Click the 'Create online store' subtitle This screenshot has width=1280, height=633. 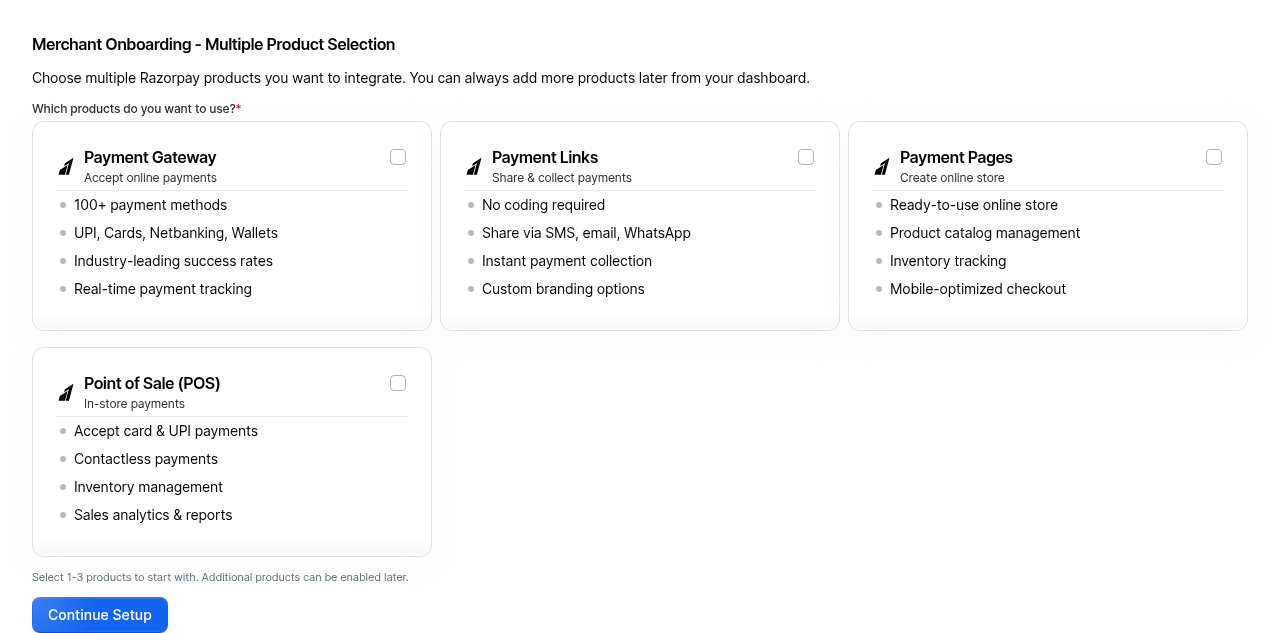[952, 178]
